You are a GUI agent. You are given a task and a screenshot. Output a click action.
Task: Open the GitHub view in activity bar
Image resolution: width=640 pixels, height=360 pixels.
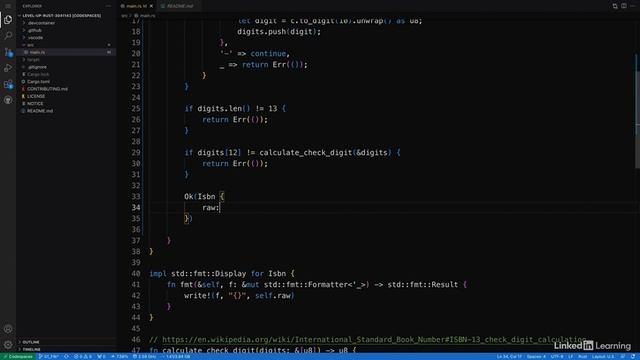[8, 100]
